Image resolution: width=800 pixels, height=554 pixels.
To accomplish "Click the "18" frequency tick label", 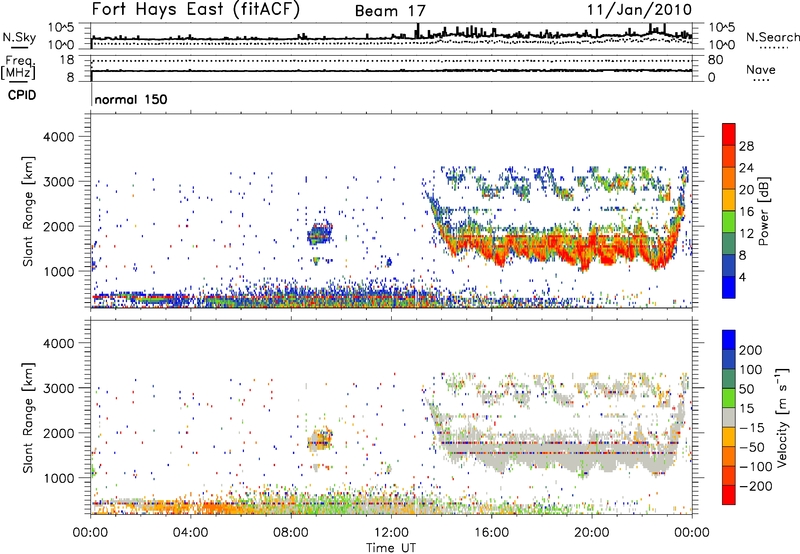I will point(67,60).
